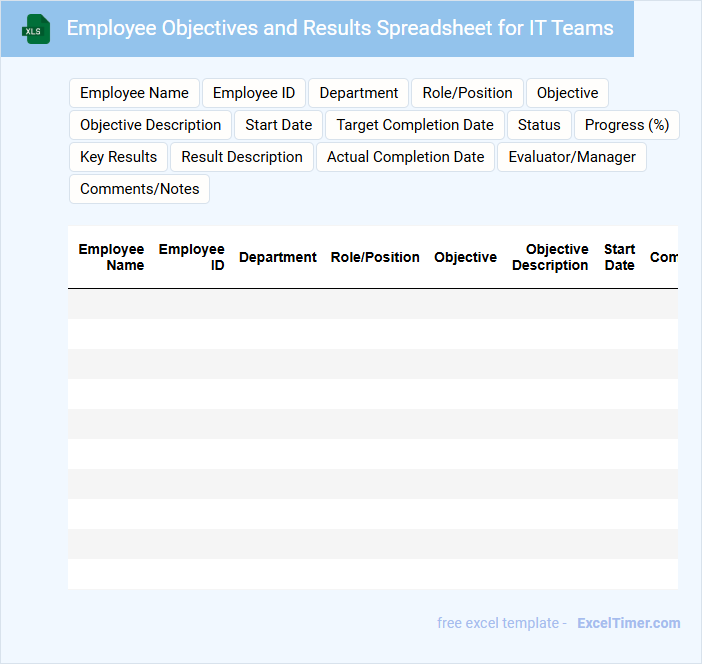Select the Evaluator/Manager tag
Viewport: 702px width, 664px height.
tap(572, 157)
